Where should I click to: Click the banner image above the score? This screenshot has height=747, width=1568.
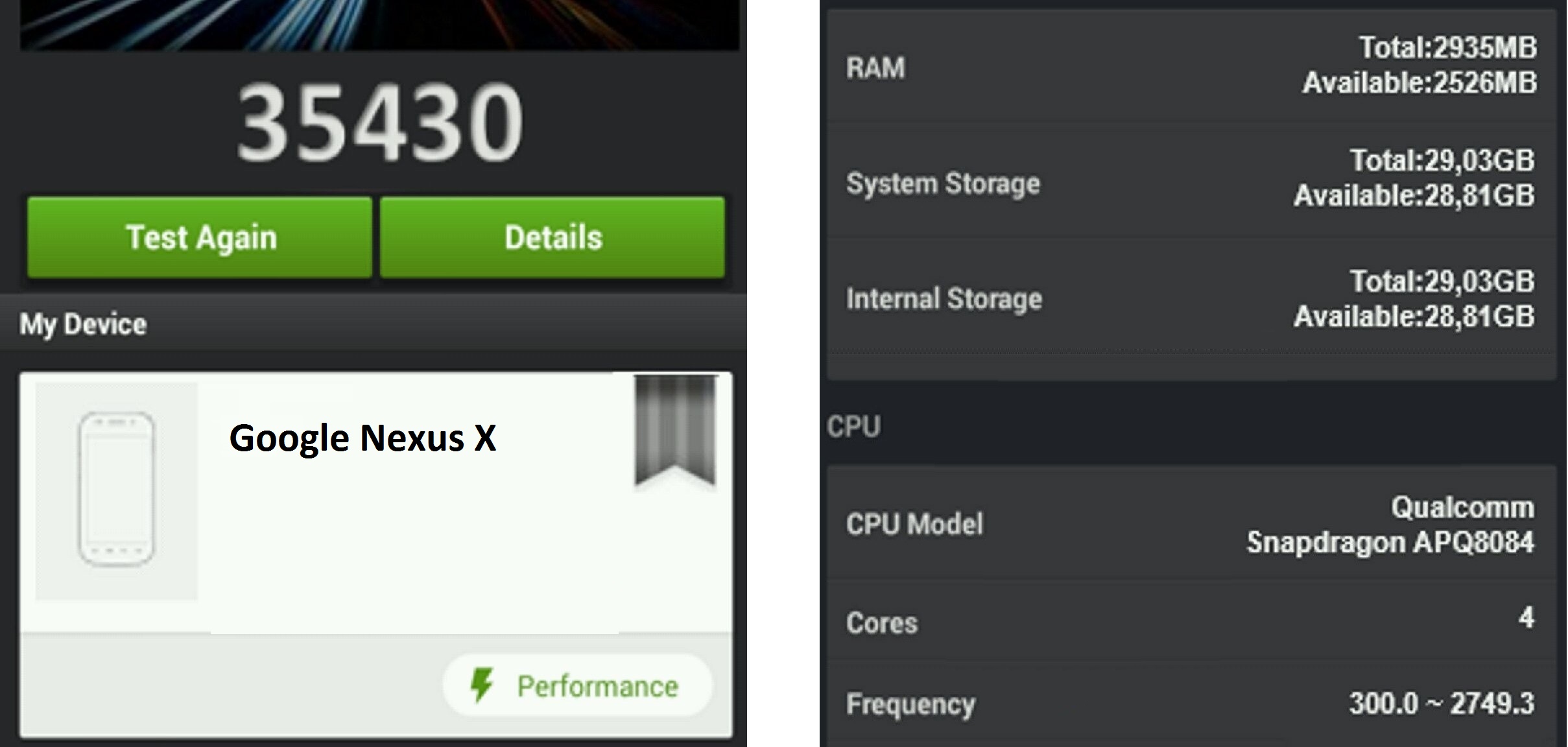(380, 25)
